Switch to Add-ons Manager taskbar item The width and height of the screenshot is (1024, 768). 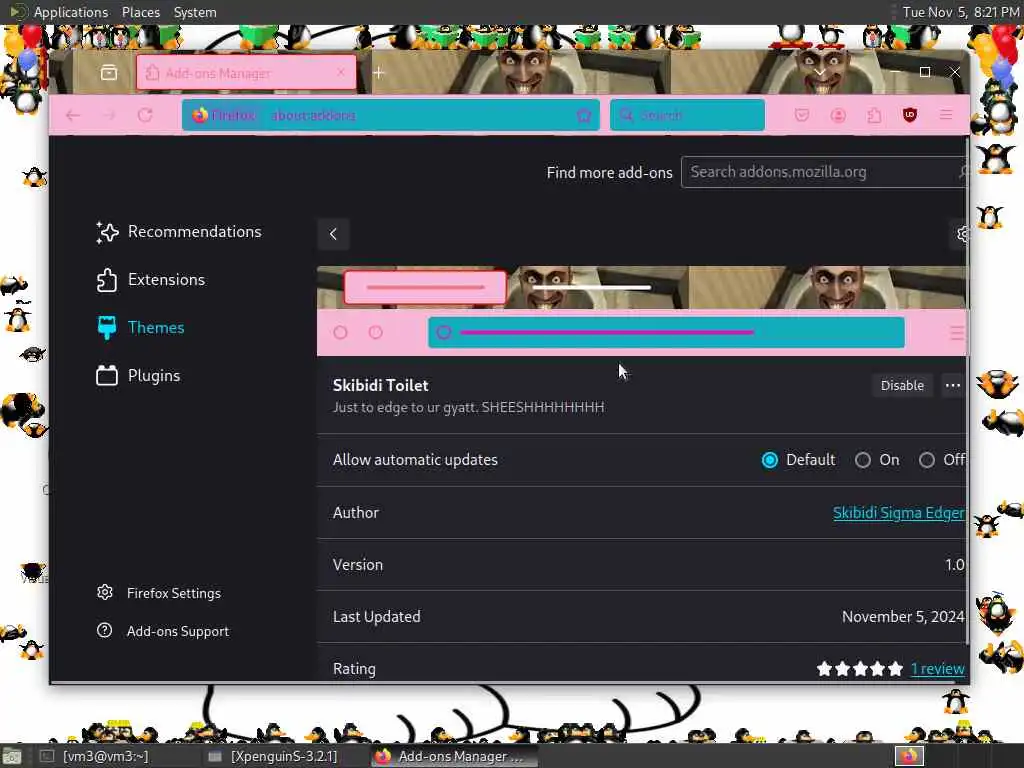[454, 756]
